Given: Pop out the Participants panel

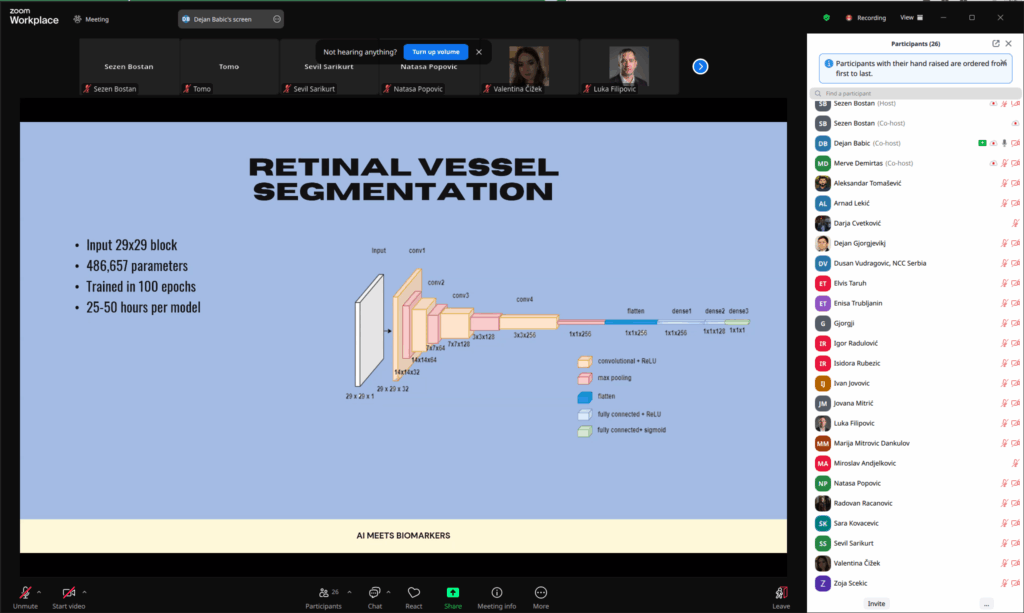Looking at the screenshot, I should [995, 44].
